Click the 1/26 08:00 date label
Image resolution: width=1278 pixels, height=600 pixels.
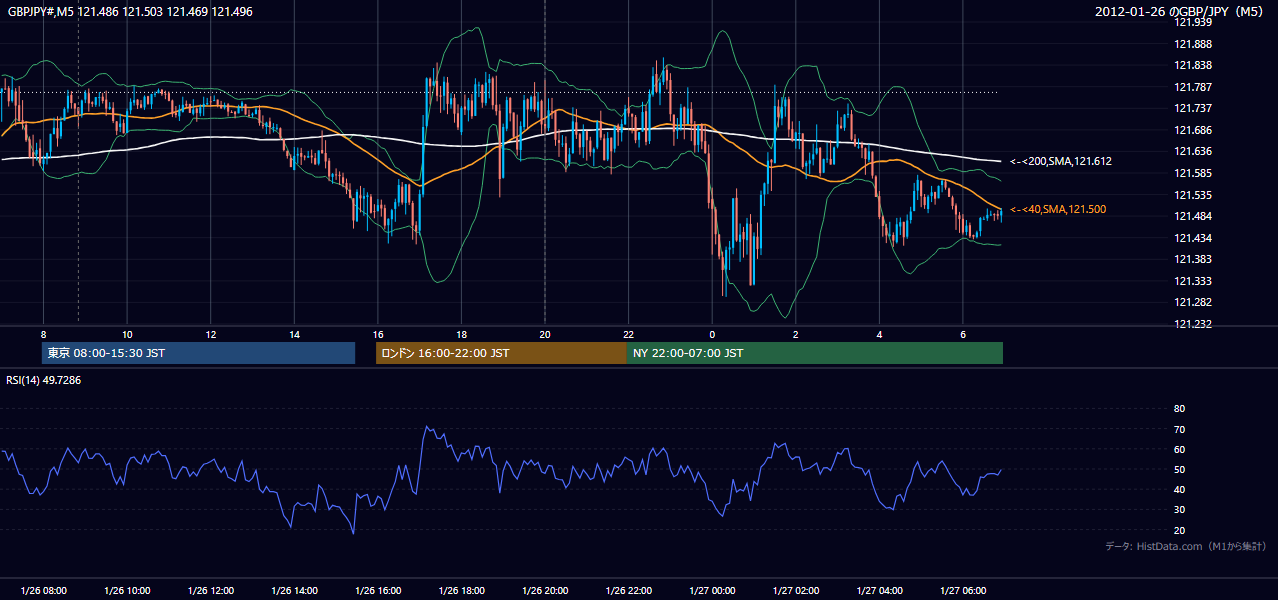tap(43, 591)
